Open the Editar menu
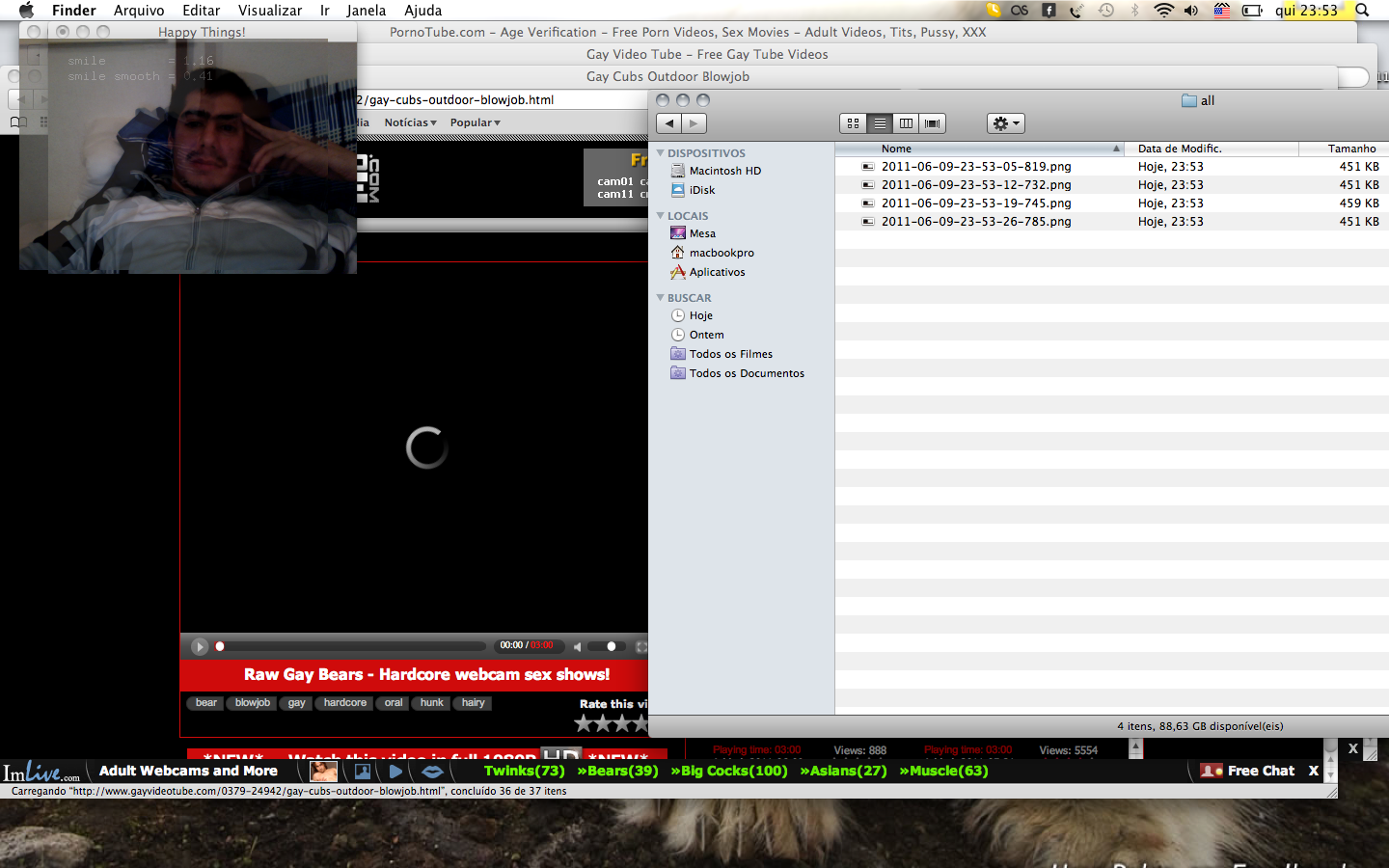 click(201, 11)
